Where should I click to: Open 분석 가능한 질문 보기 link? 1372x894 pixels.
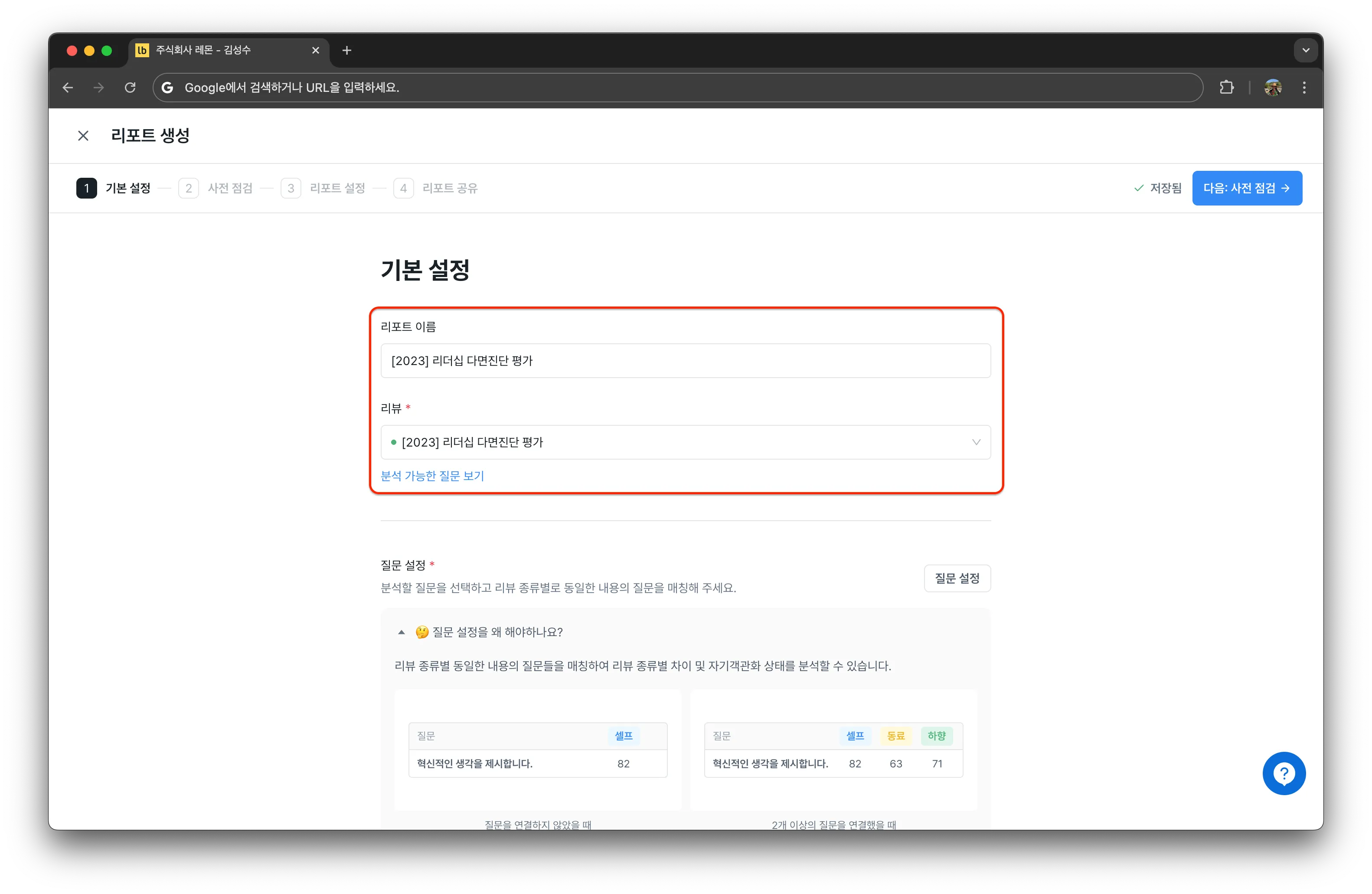tap(432, 476)
